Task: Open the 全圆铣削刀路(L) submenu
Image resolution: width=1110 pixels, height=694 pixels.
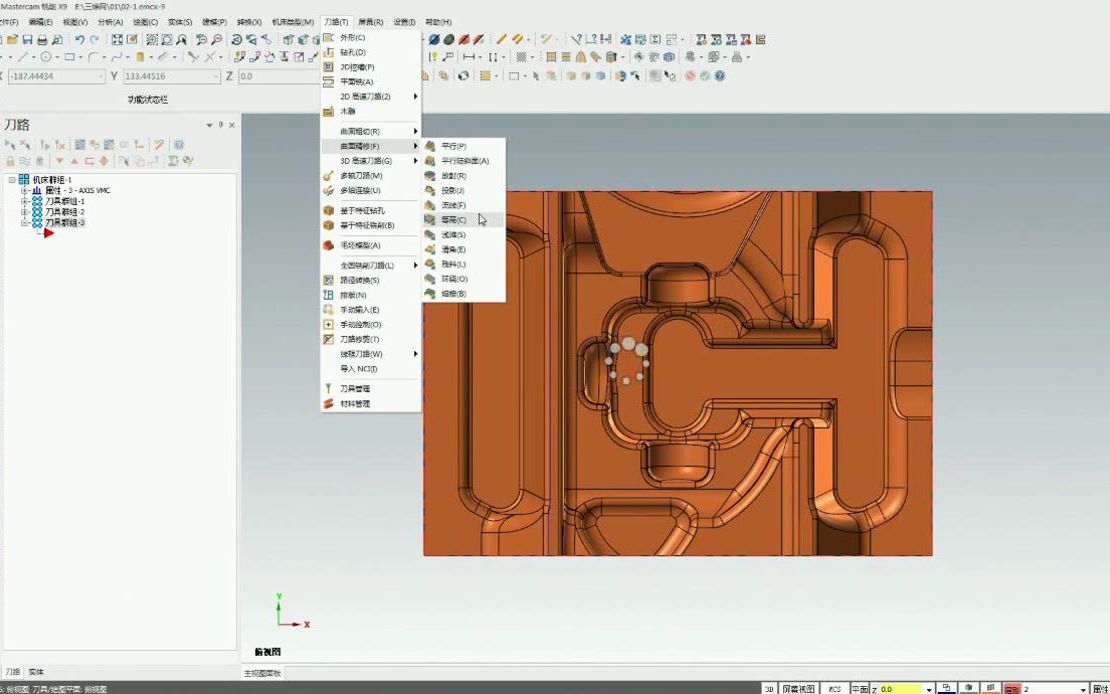Action: (x=371, y=265)
